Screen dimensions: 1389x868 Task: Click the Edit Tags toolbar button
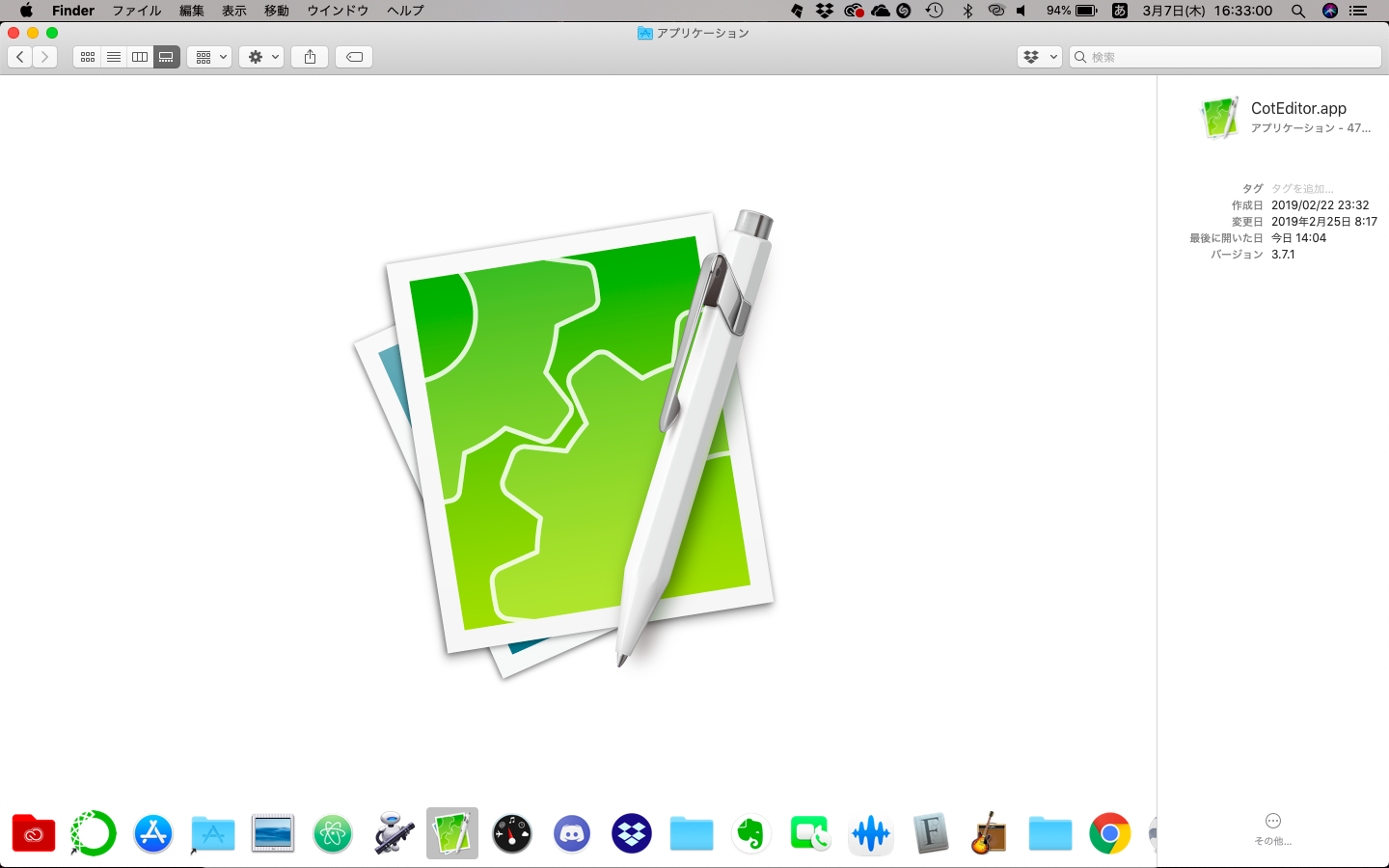[x=354, y=57]
